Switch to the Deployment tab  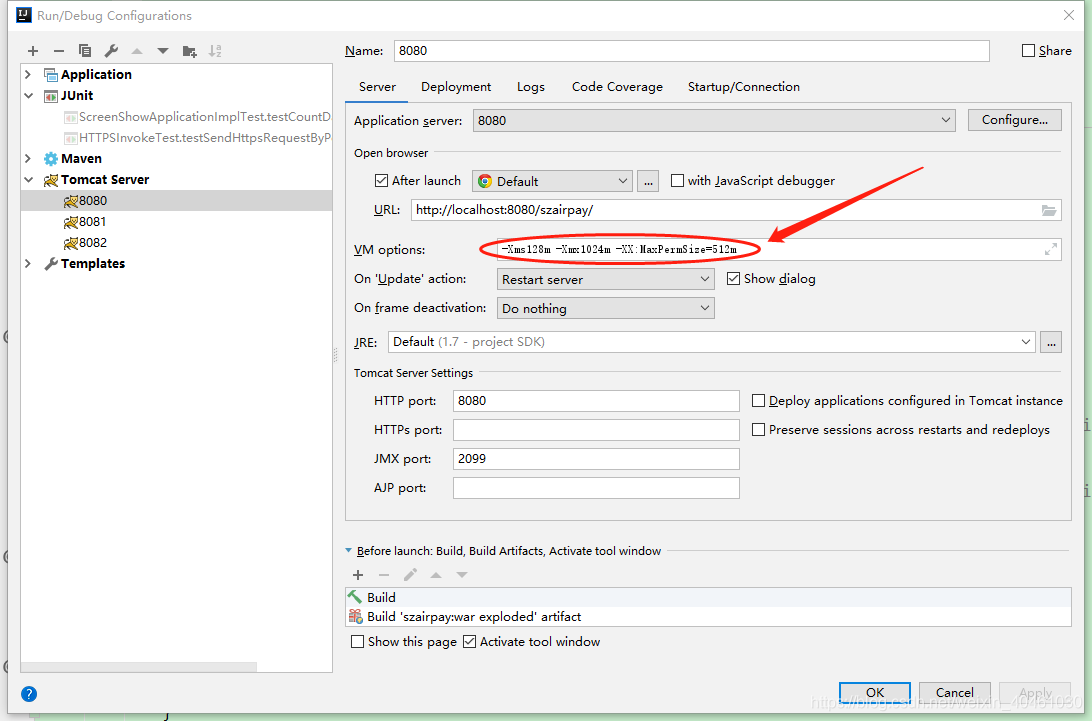point(456,86)
